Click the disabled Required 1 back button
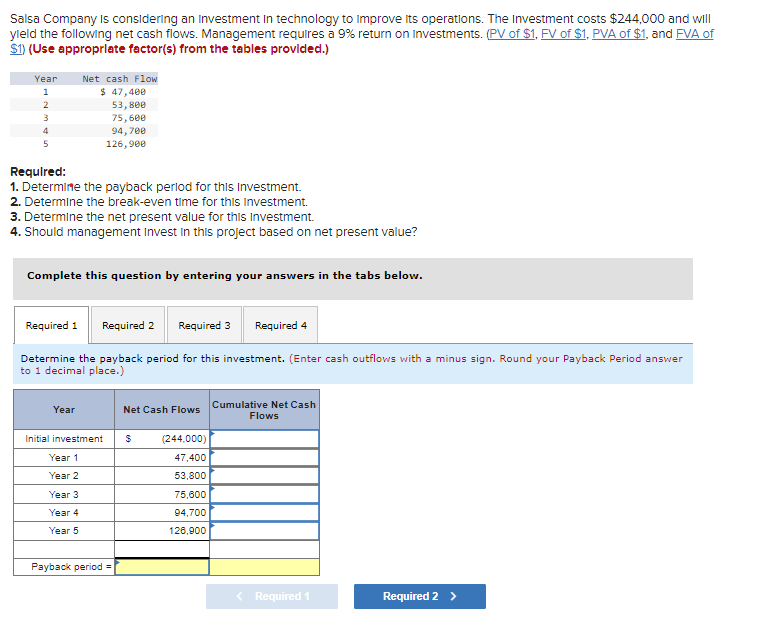The image size is (770, 626). pyautogui.click(x=272, y=597)
